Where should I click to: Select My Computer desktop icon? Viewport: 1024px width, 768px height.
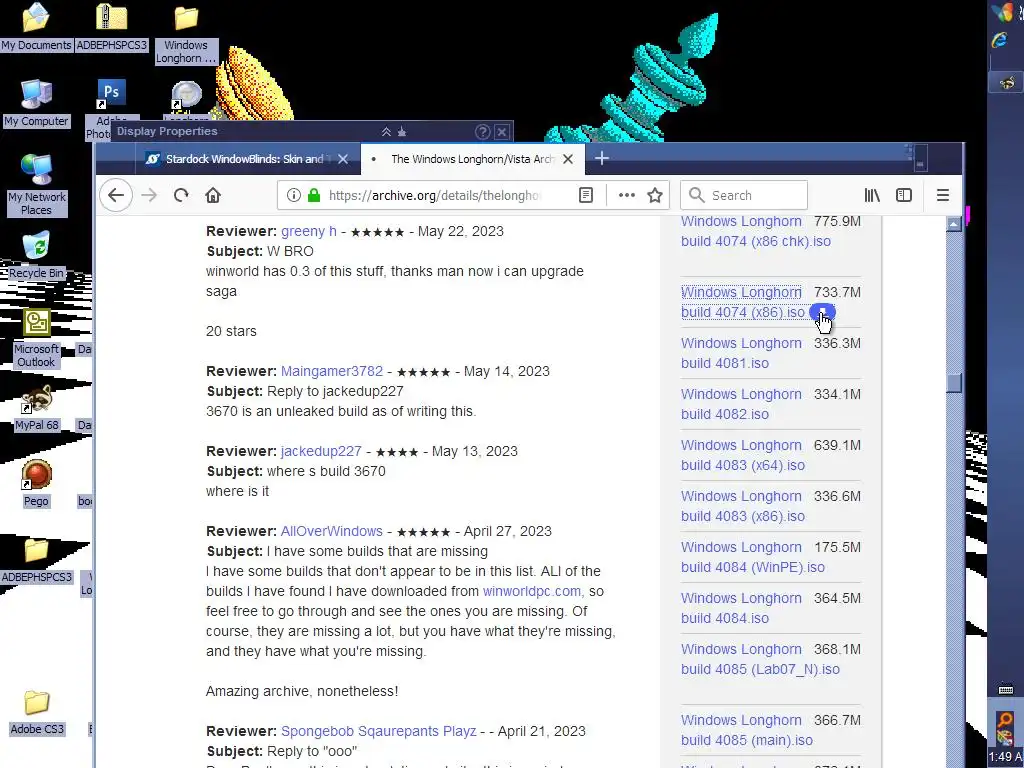[36, 103]
